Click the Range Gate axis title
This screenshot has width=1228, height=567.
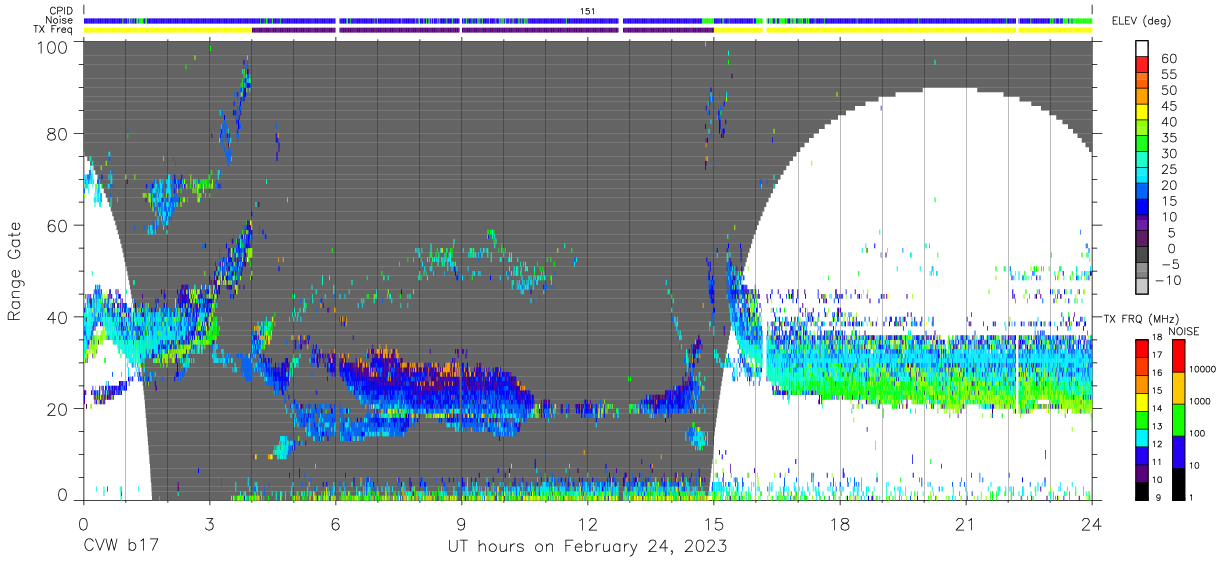pos(15,270)
